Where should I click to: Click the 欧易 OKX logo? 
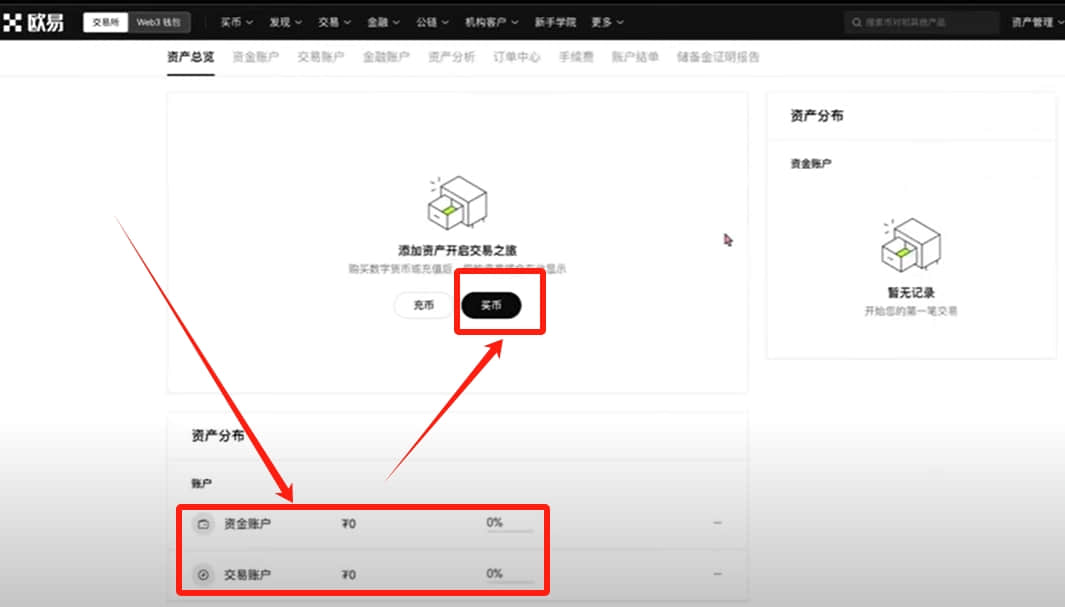tap(33, 22)
